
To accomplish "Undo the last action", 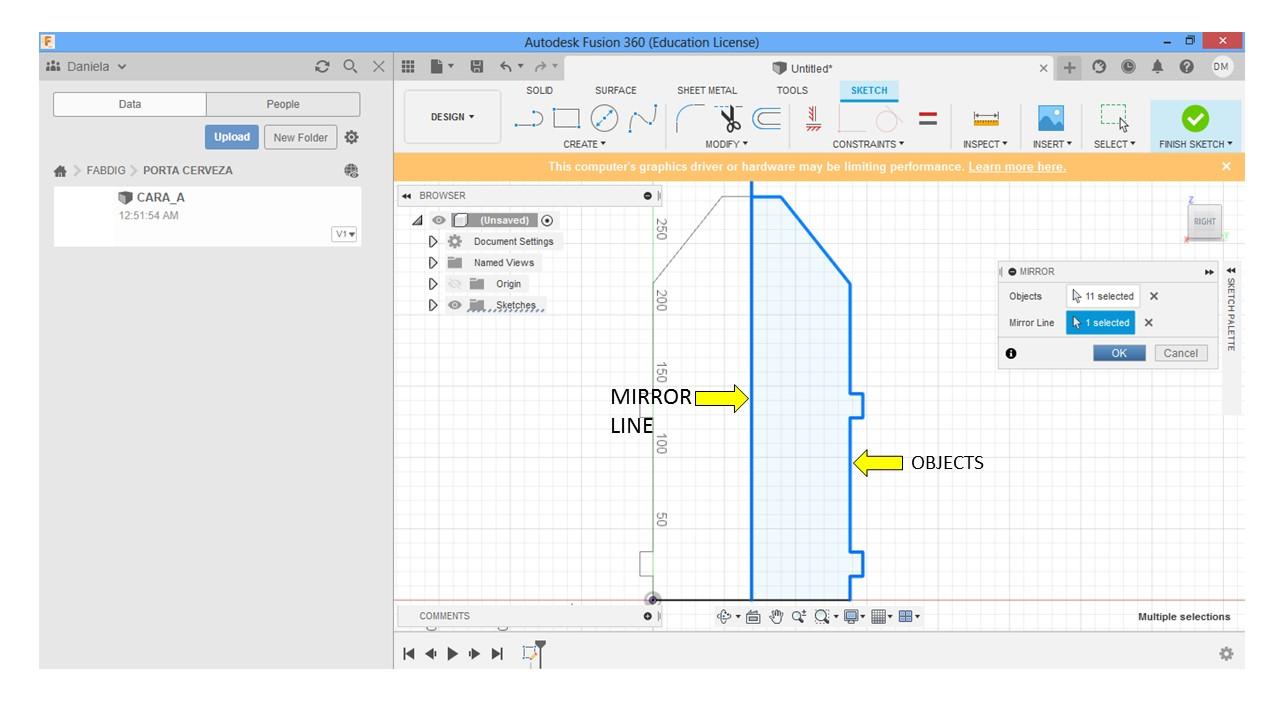I will (507, 67).
